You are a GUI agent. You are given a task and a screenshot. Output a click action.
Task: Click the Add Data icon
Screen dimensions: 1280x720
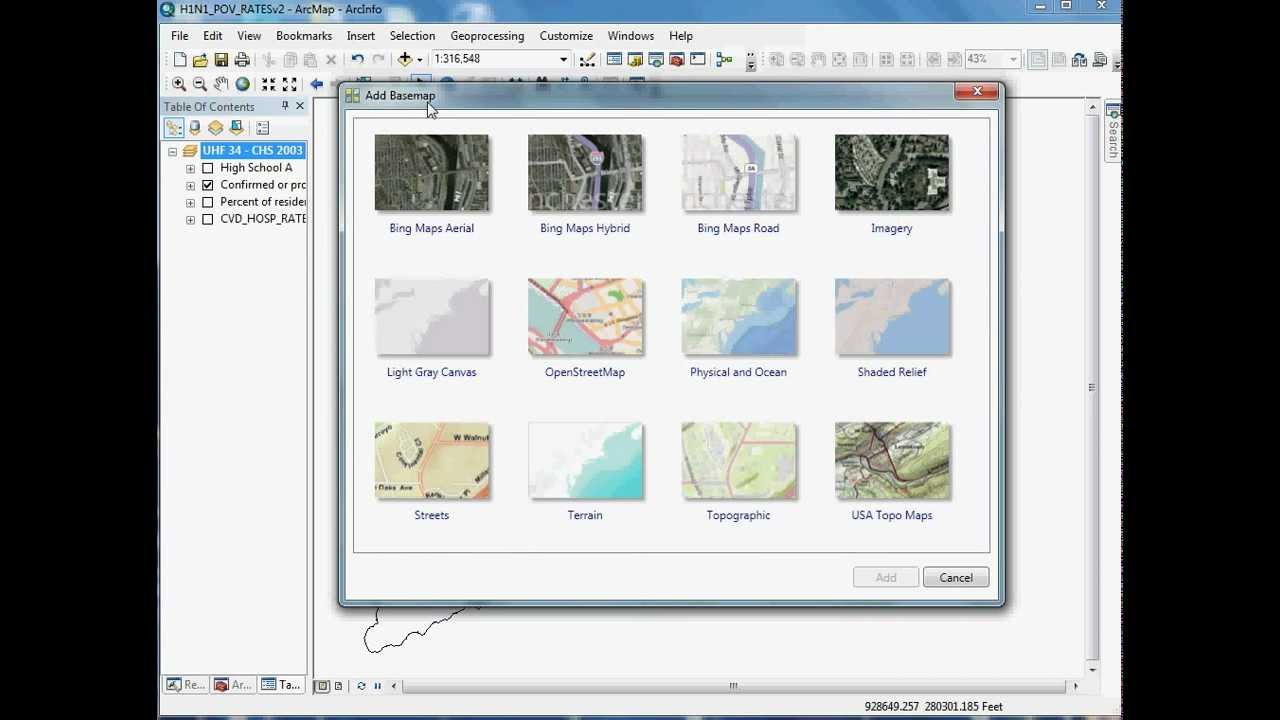[x=405, y=60]
